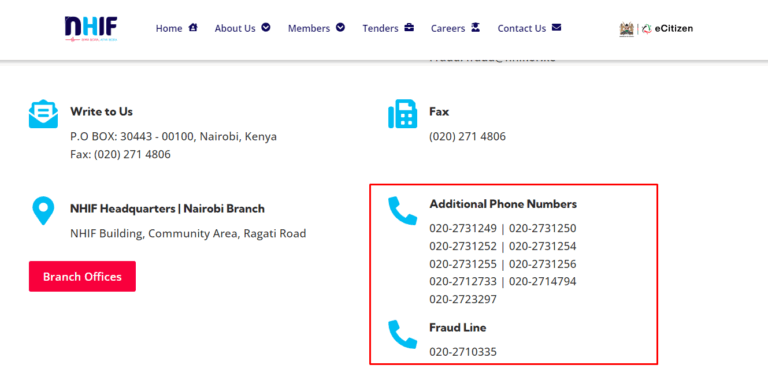This screenshot has width=768, height=380.
Task: Select phone number 020-2723297
Action: [463, 299]
